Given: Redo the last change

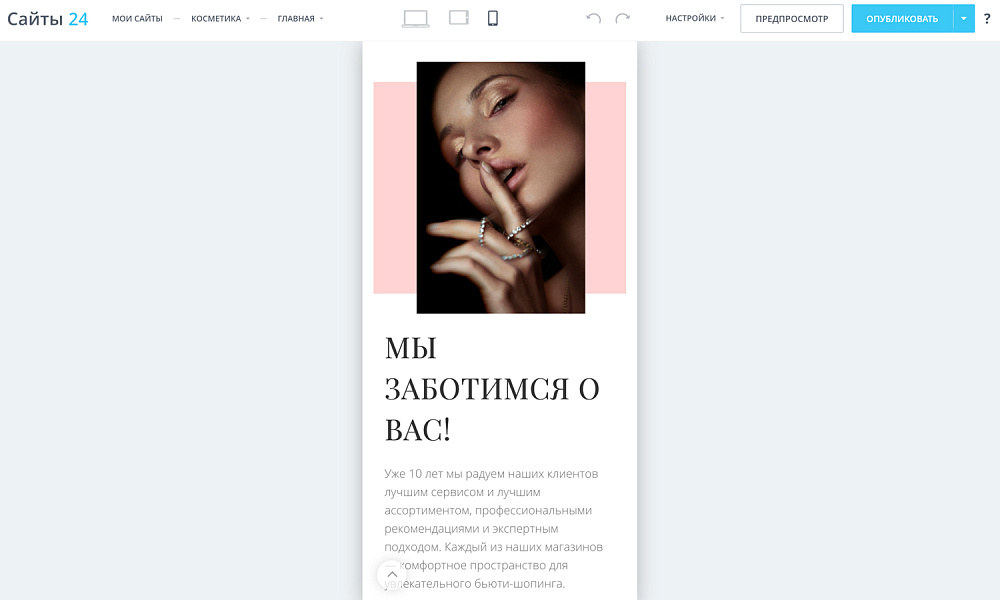Looking at the screenshot, I should tap(621, 17).
